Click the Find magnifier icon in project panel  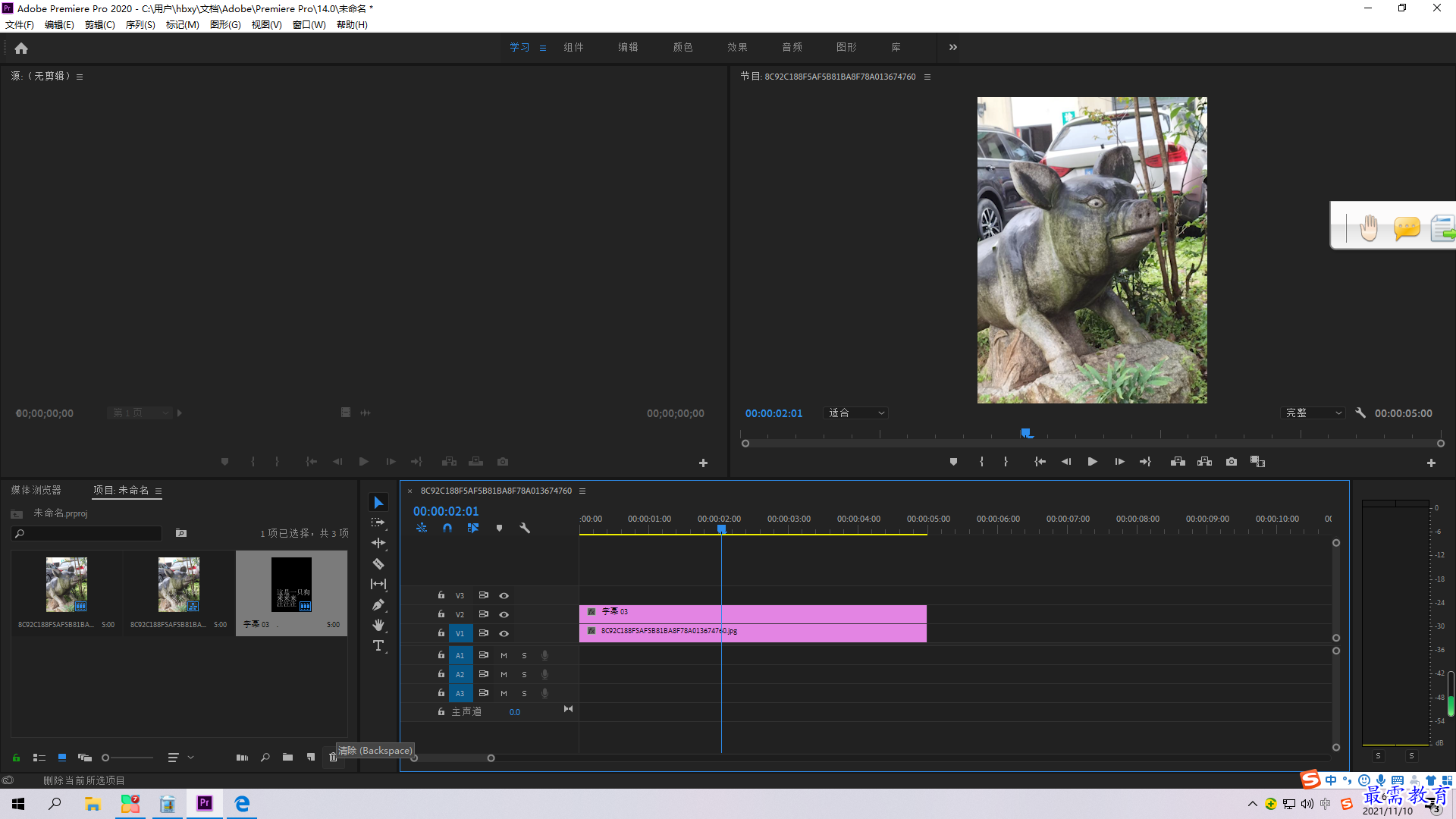265,758
